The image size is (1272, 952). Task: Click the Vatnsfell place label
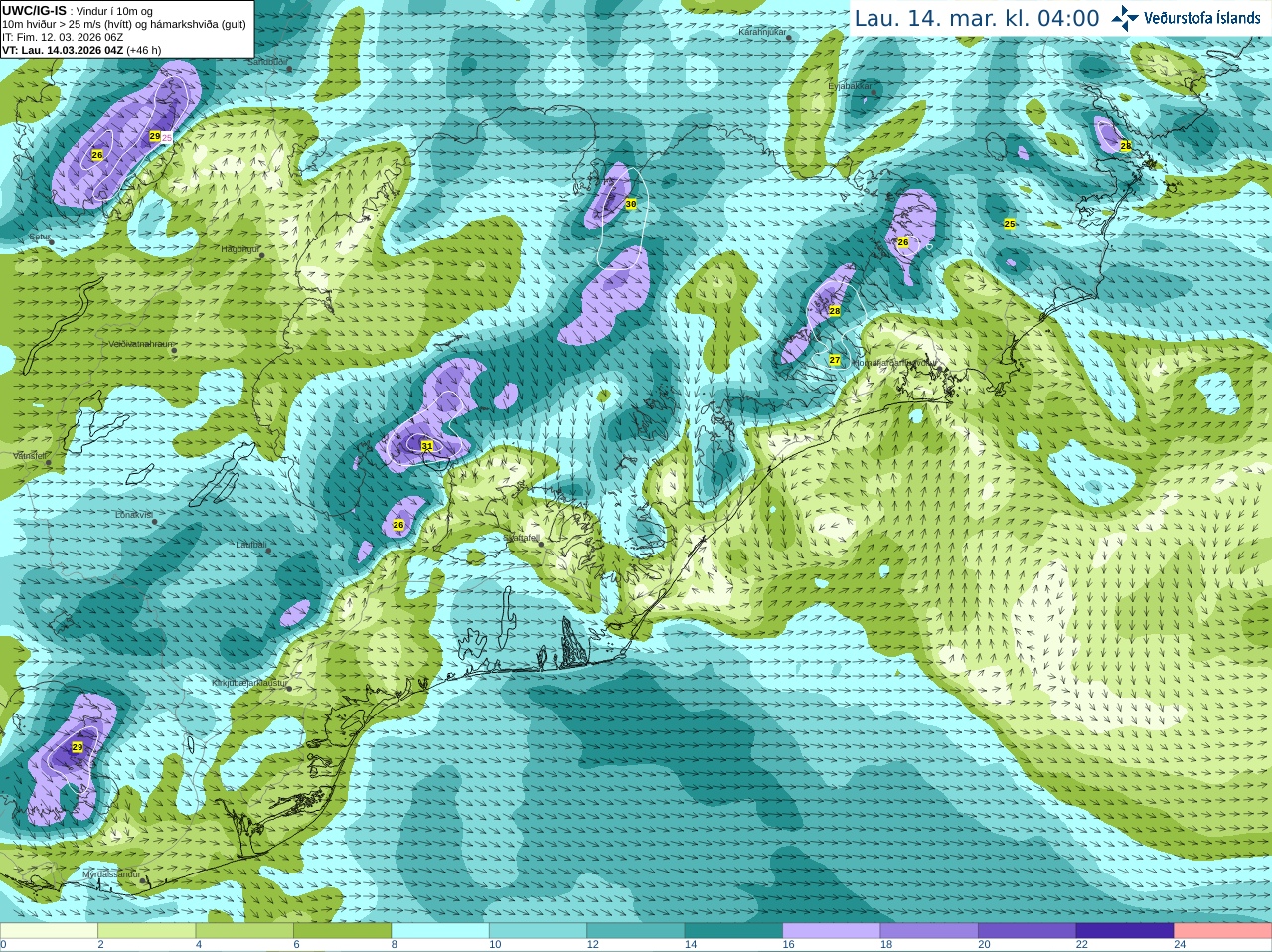tap(30, 456)
